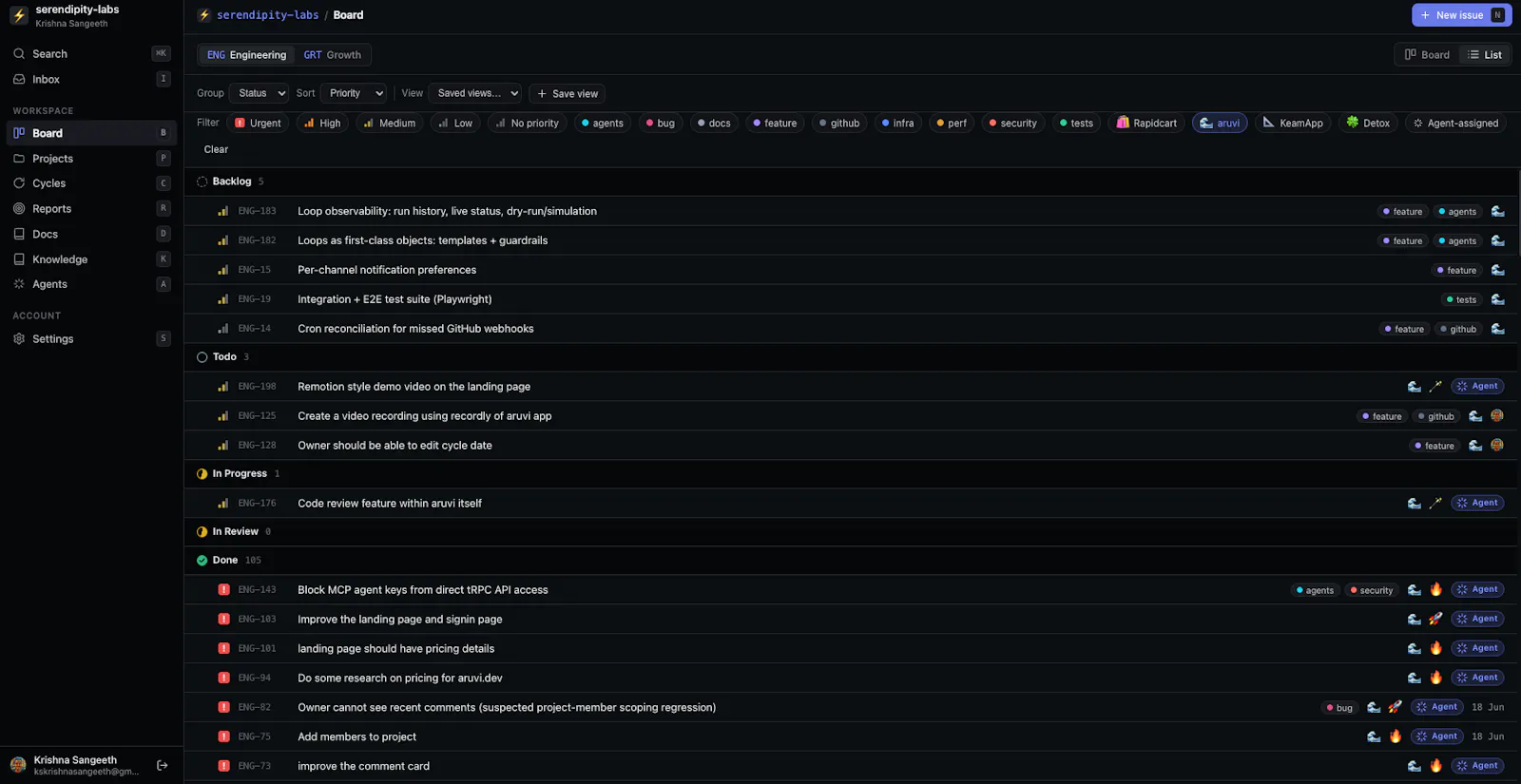Viewport: 1521px width, 784px height.
Task: Filter by the Detox project
Action: pos(1368,124)
